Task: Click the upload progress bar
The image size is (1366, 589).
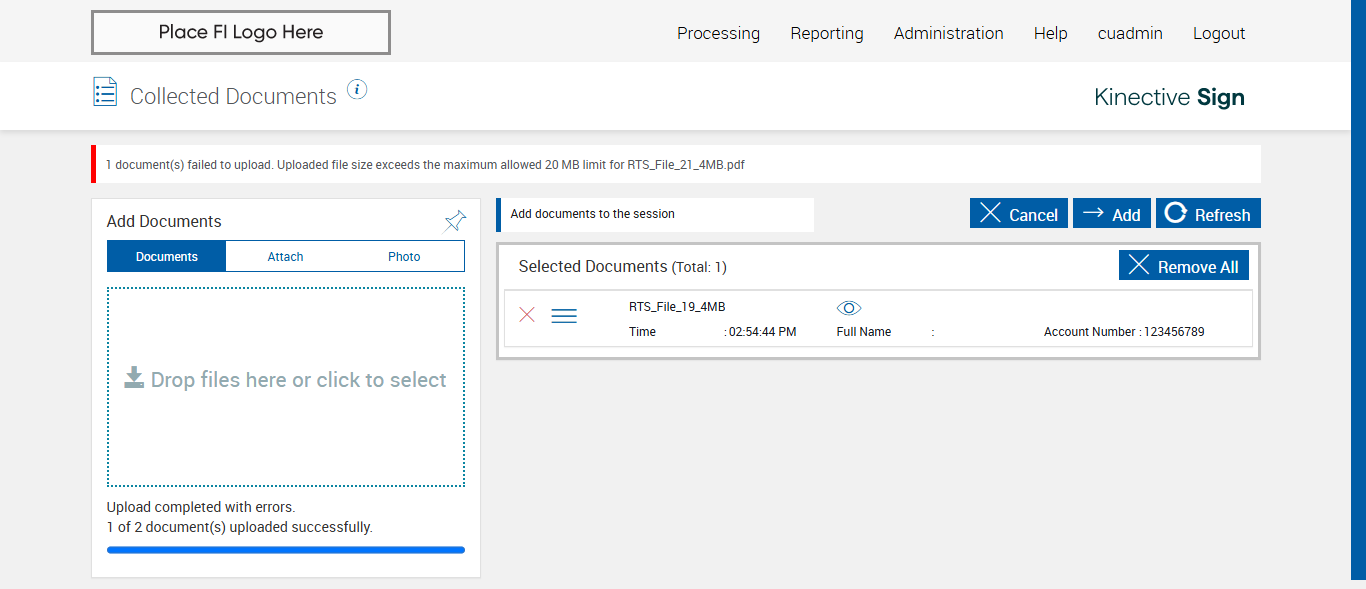Action: click(x=286, y=550)
